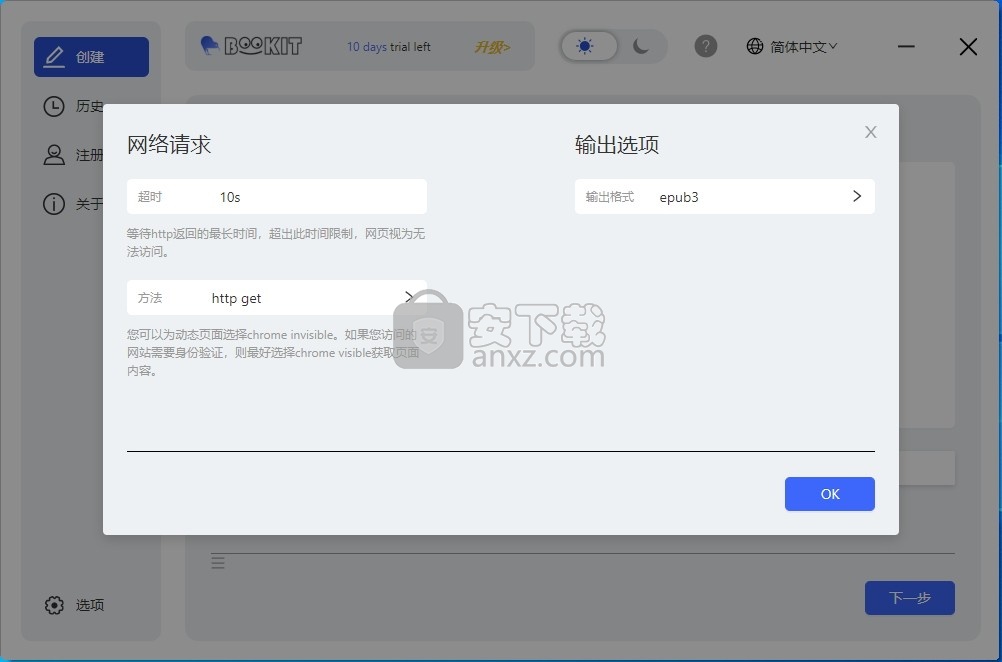The image size is (1002, 662).
Task: Click the hamburger list icon below dialog
Action: pyautogui.click(x=218, y=562)
